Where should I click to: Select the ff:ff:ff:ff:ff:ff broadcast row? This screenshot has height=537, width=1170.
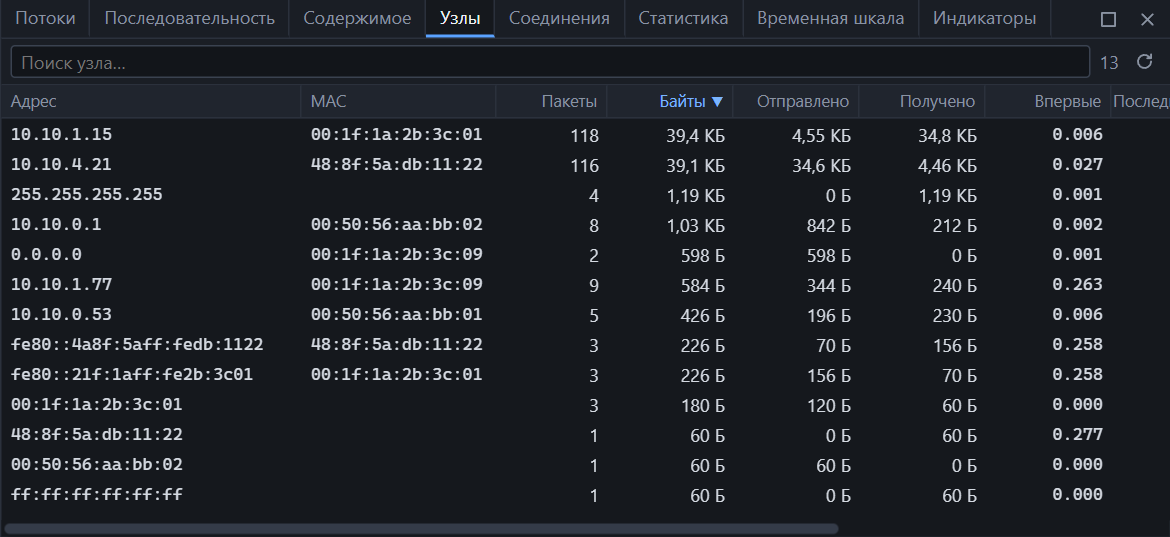[585, 494]
